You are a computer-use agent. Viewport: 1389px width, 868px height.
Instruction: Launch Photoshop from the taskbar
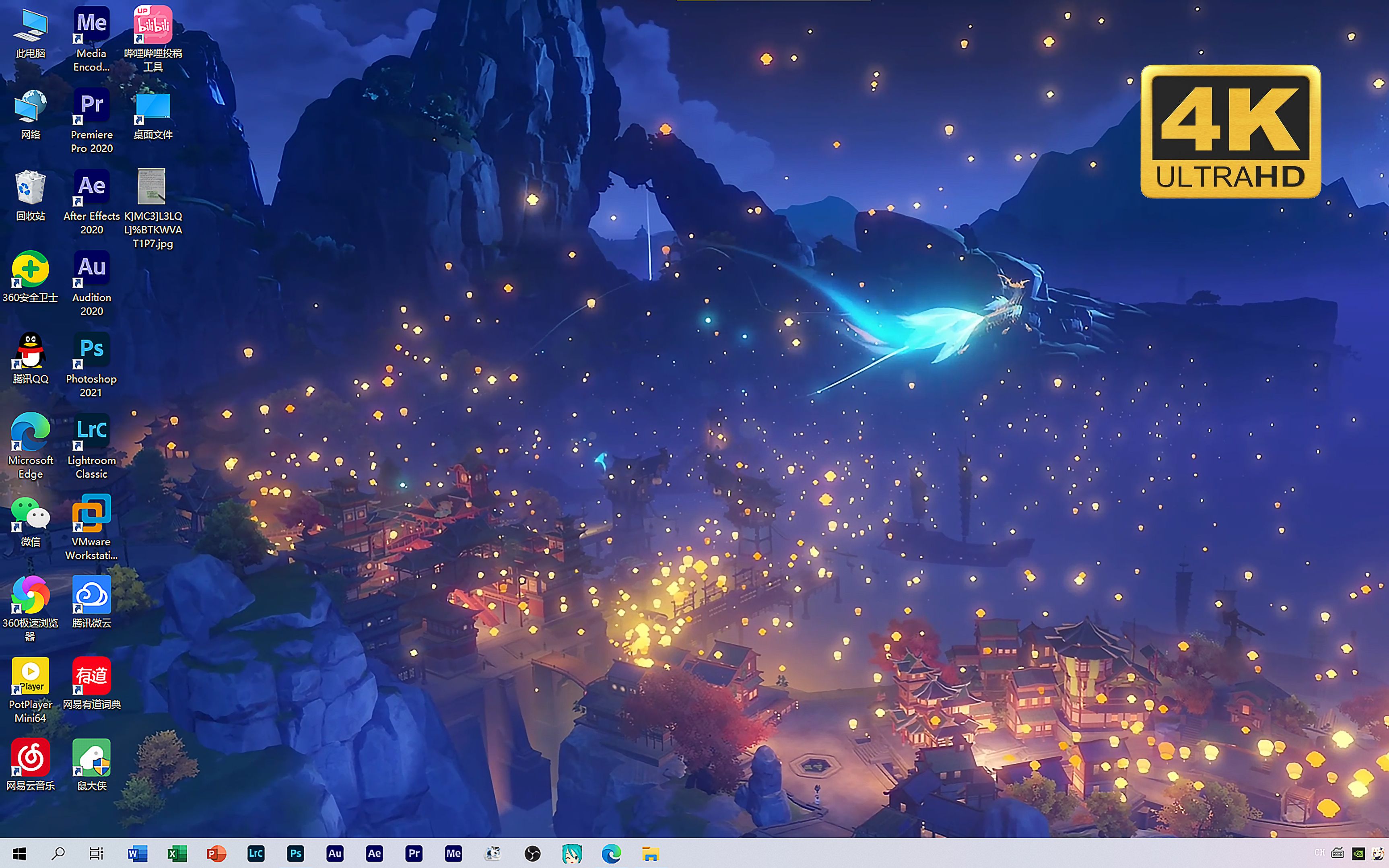tap(296, 854)
